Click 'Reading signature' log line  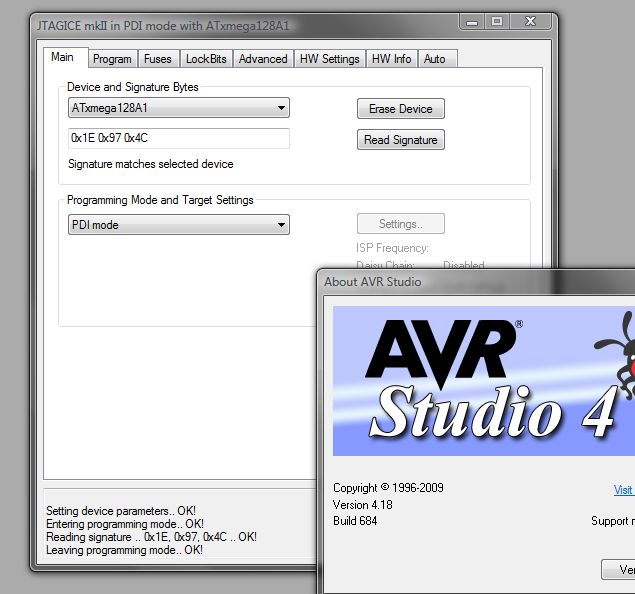coord(151,537)
